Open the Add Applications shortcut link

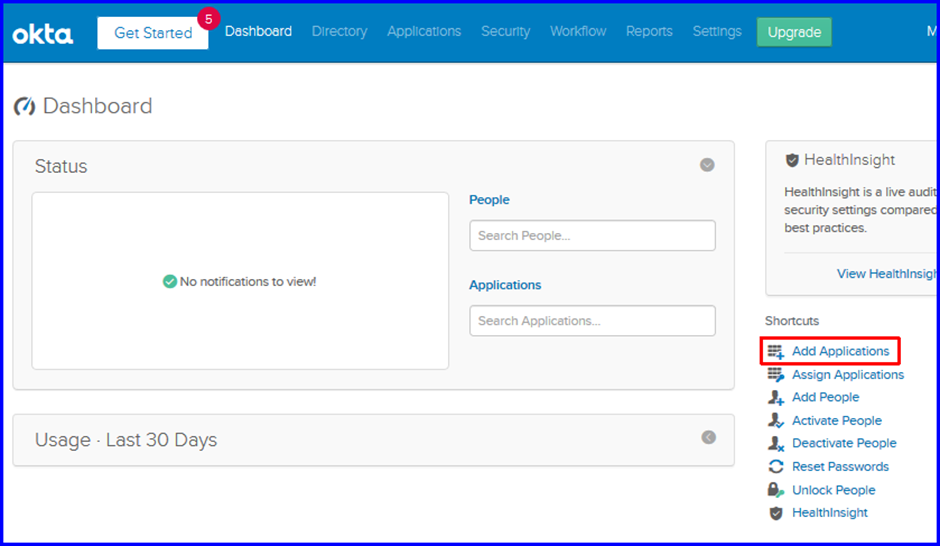(x=840, y=351)
